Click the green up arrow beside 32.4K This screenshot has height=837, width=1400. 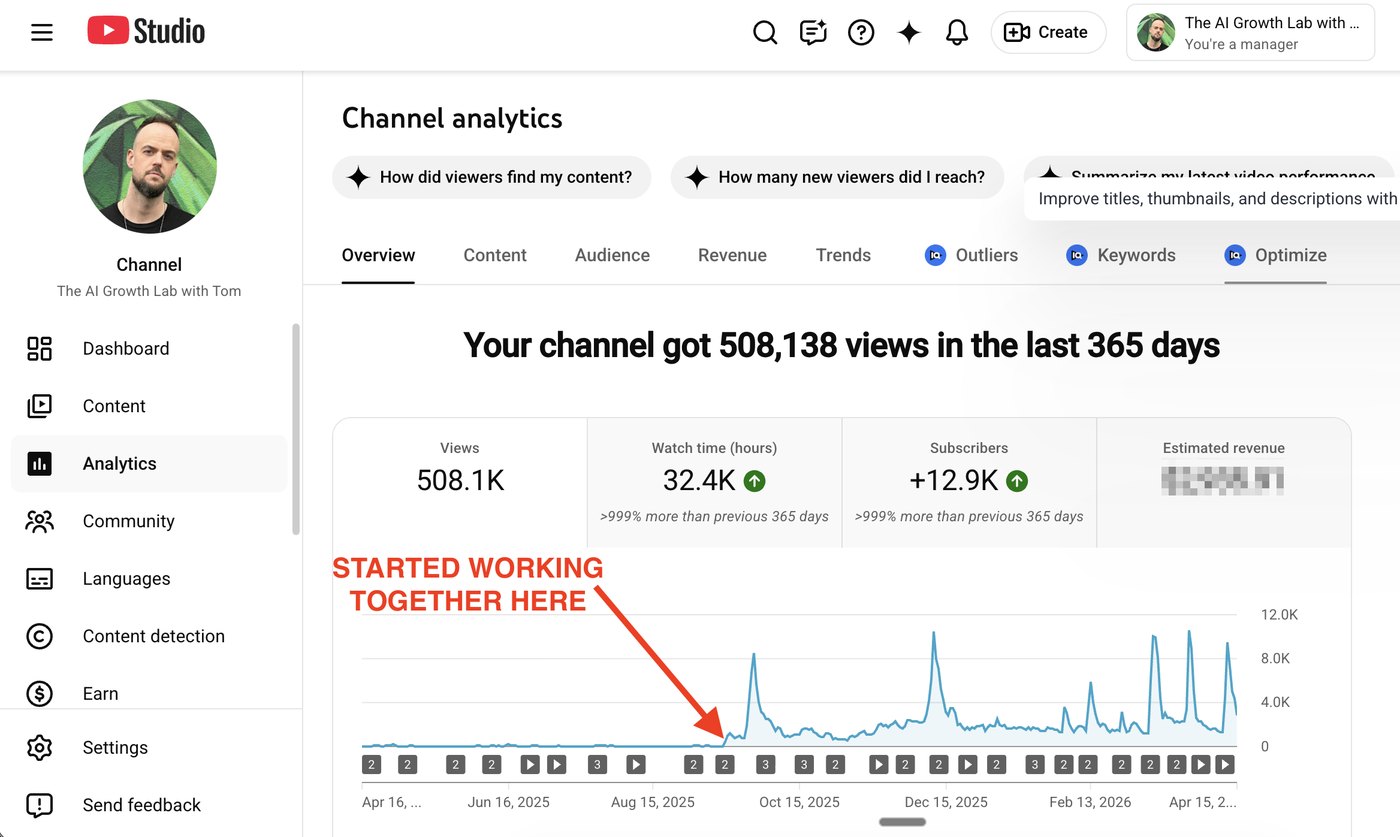click(x=755, y=481)
